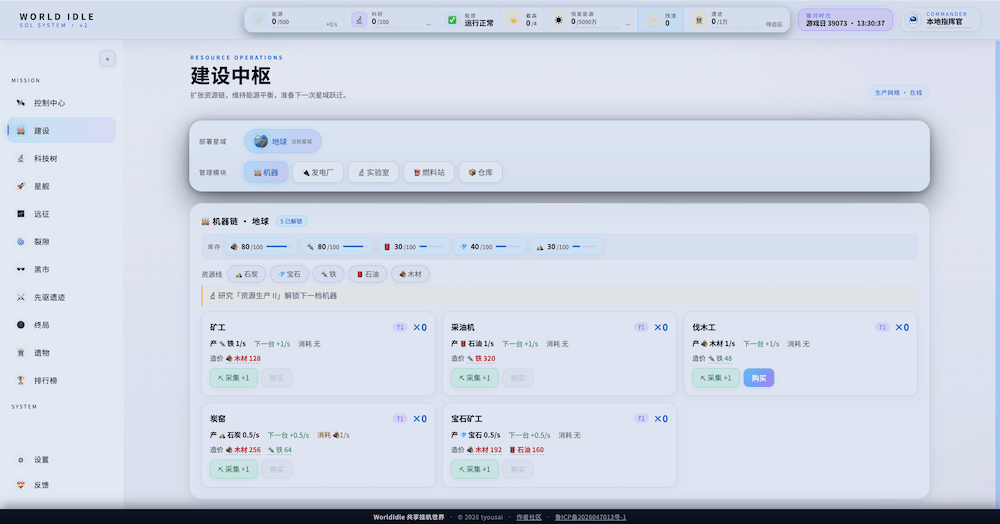Image resolution: width=1000 pixels, height=524 pixels.
Task: Click the disabled 购买 on 炭窑 card
Action: tap(276, 469)
